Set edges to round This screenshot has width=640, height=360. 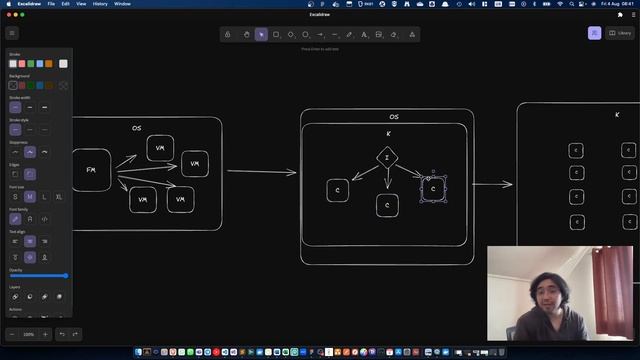pyautogui.click(x=30, y=174)
